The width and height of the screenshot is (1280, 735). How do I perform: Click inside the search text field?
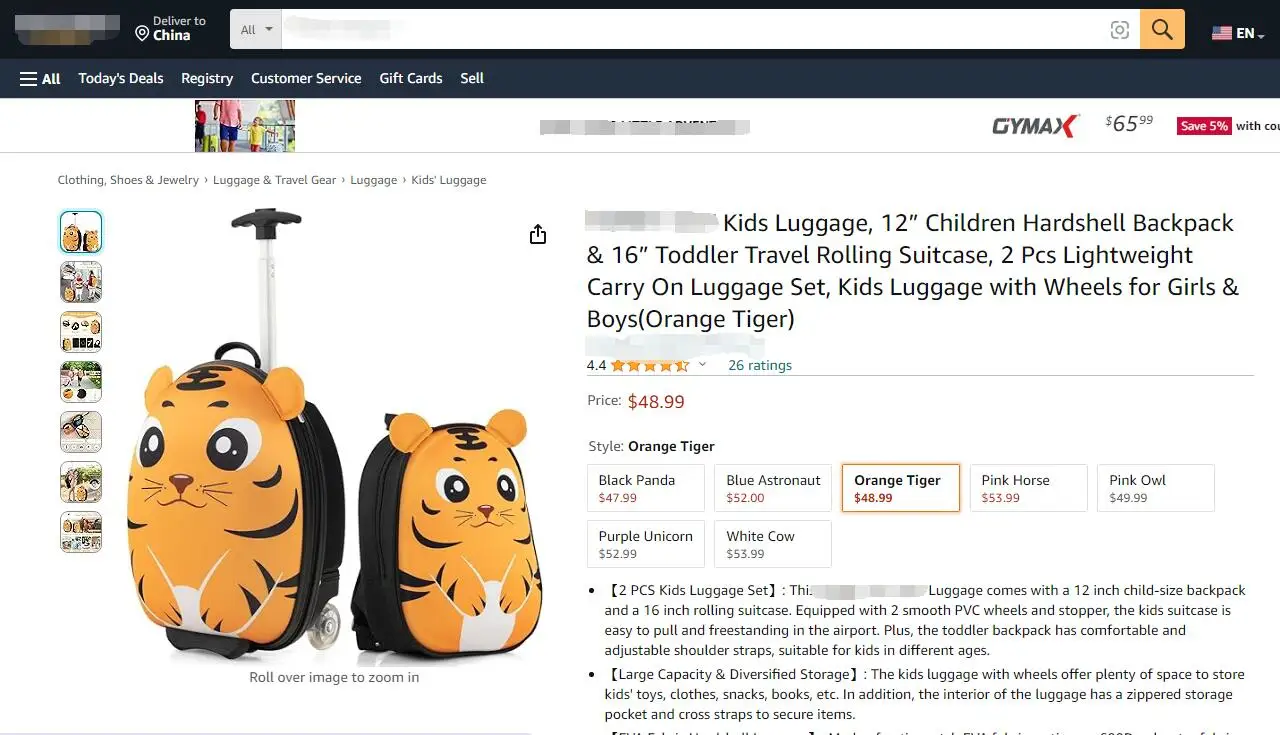click(x=690, y=30)
